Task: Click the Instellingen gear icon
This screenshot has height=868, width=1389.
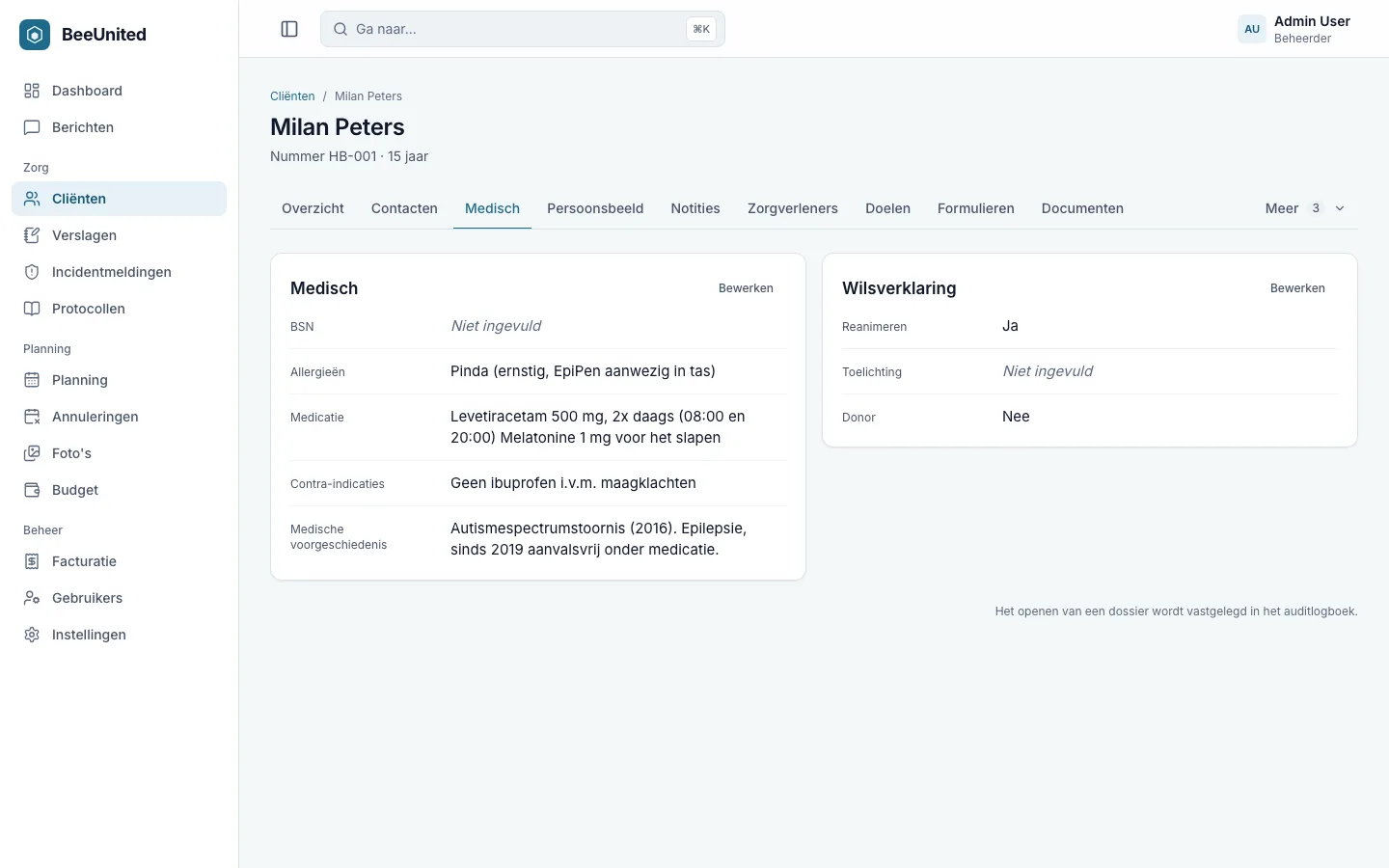Action: [32, 635]
